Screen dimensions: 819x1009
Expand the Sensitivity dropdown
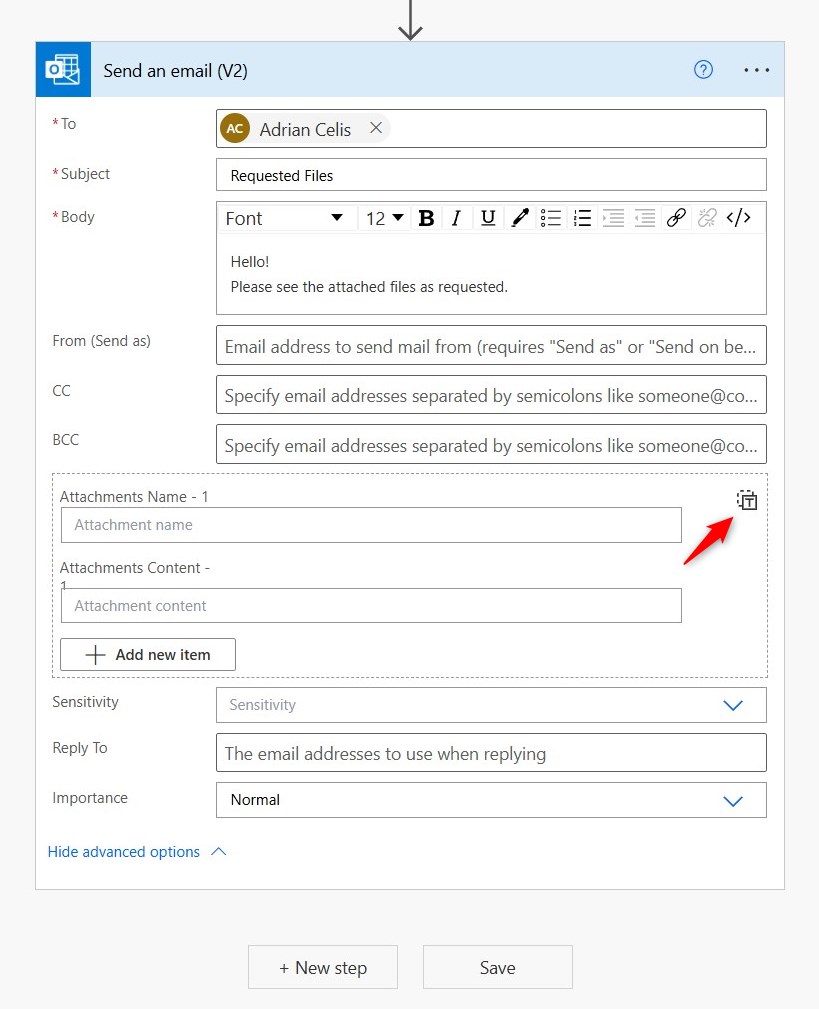coord(491,705)
